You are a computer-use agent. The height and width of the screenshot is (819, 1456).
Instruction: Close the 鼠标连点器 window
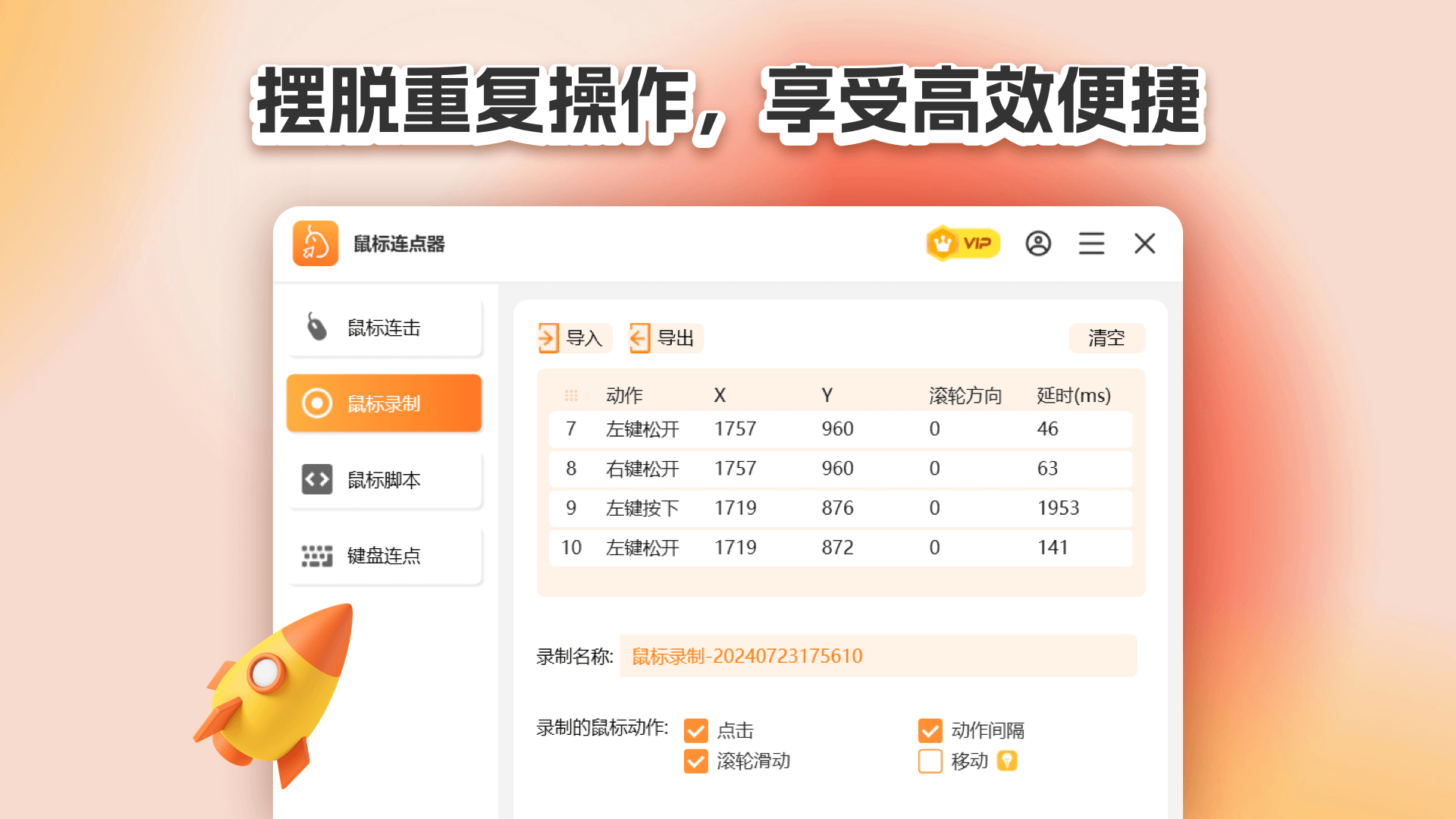pyautogui.click(x=1145, y=243)
